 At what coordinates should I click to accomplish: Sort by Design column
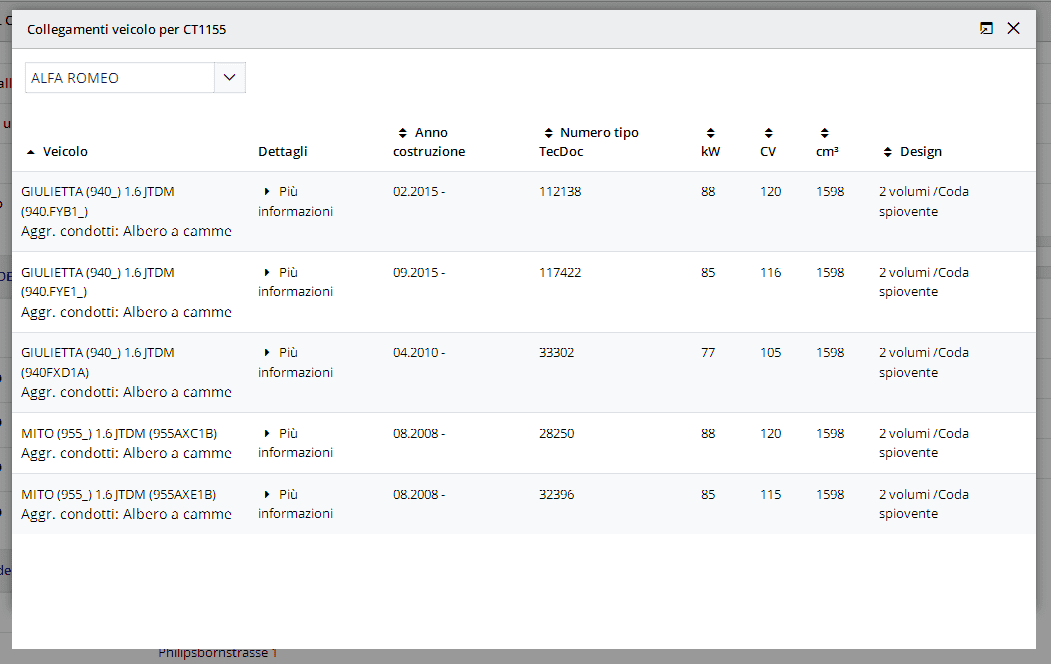(912, 152)
